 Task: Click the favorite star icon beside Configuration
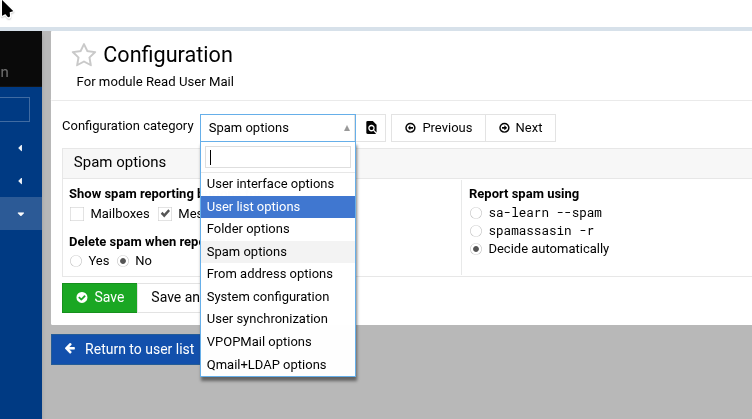pyautogui.click(x=84, y=56)
